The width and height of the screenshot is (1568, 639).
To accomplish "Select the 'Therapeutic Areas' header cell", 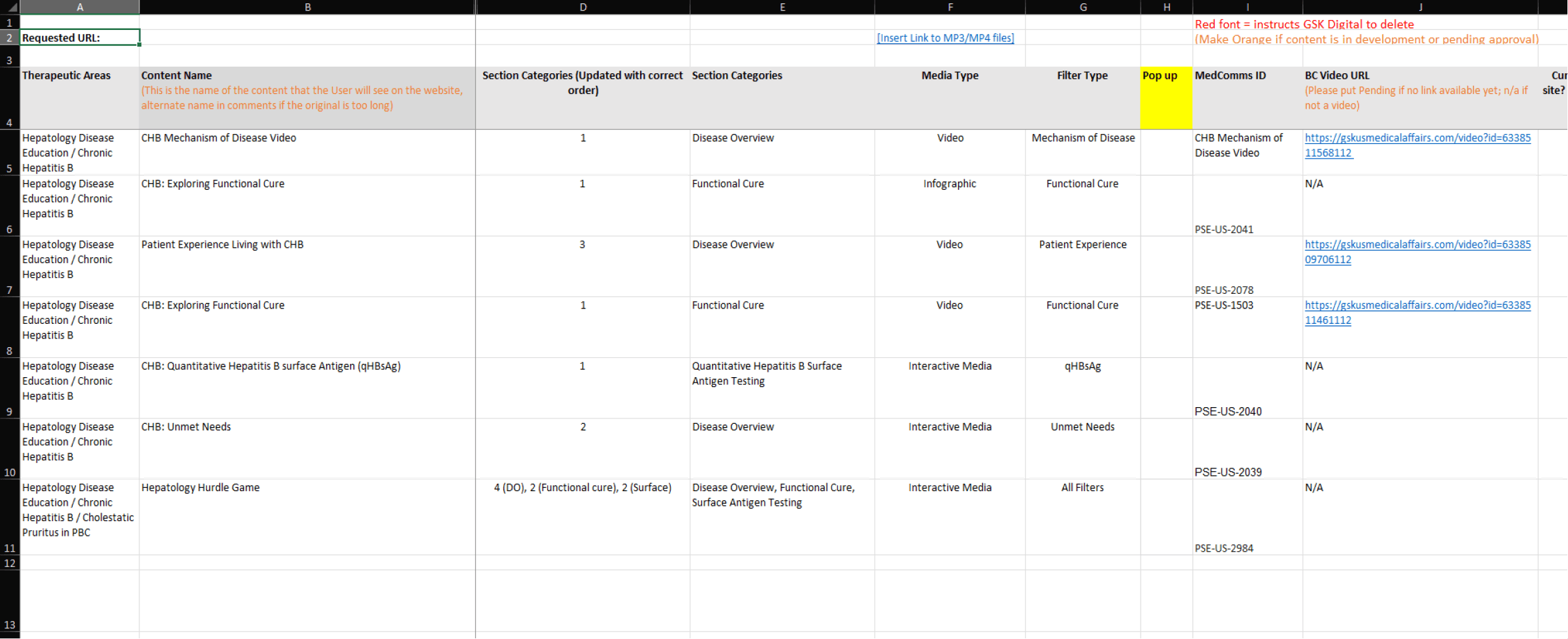I will (x=80, y=98).
